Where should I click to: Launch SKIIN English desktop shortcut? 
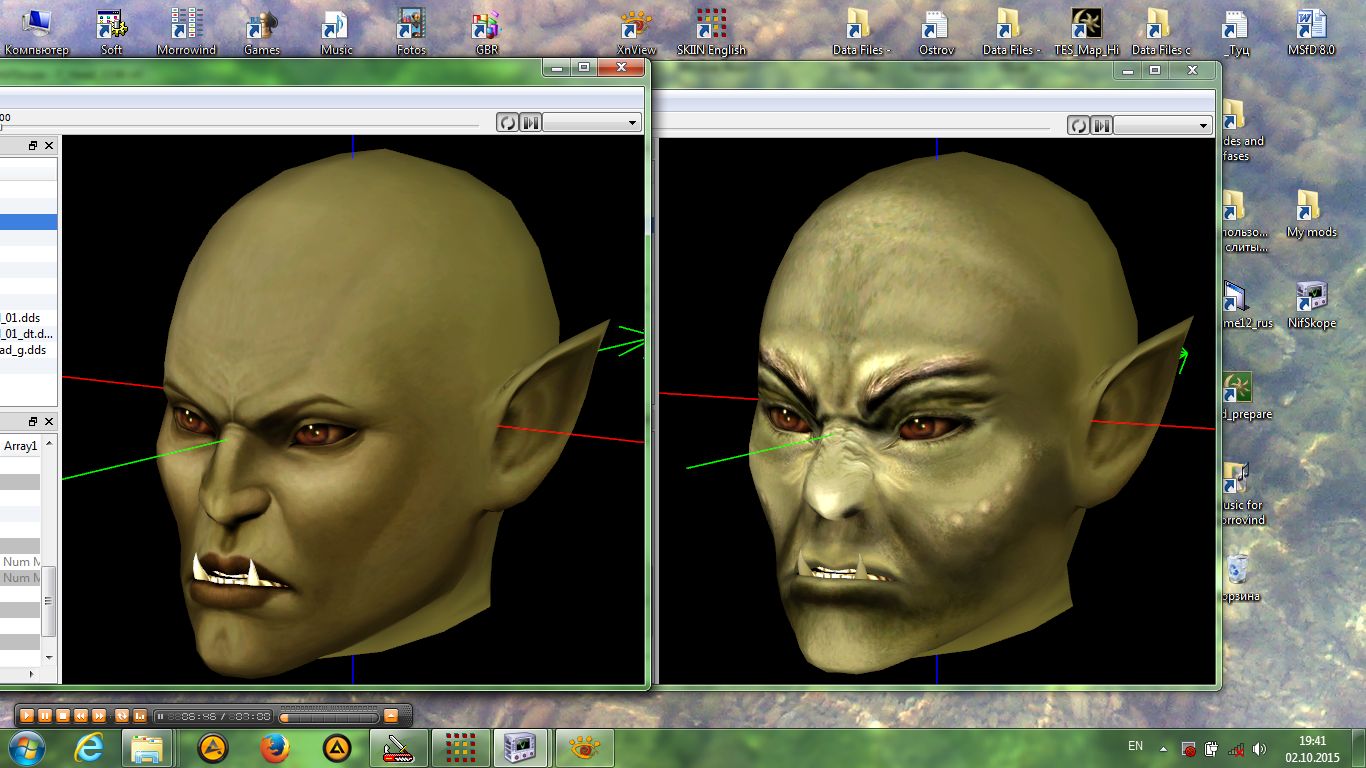click(x=711, y=30)
